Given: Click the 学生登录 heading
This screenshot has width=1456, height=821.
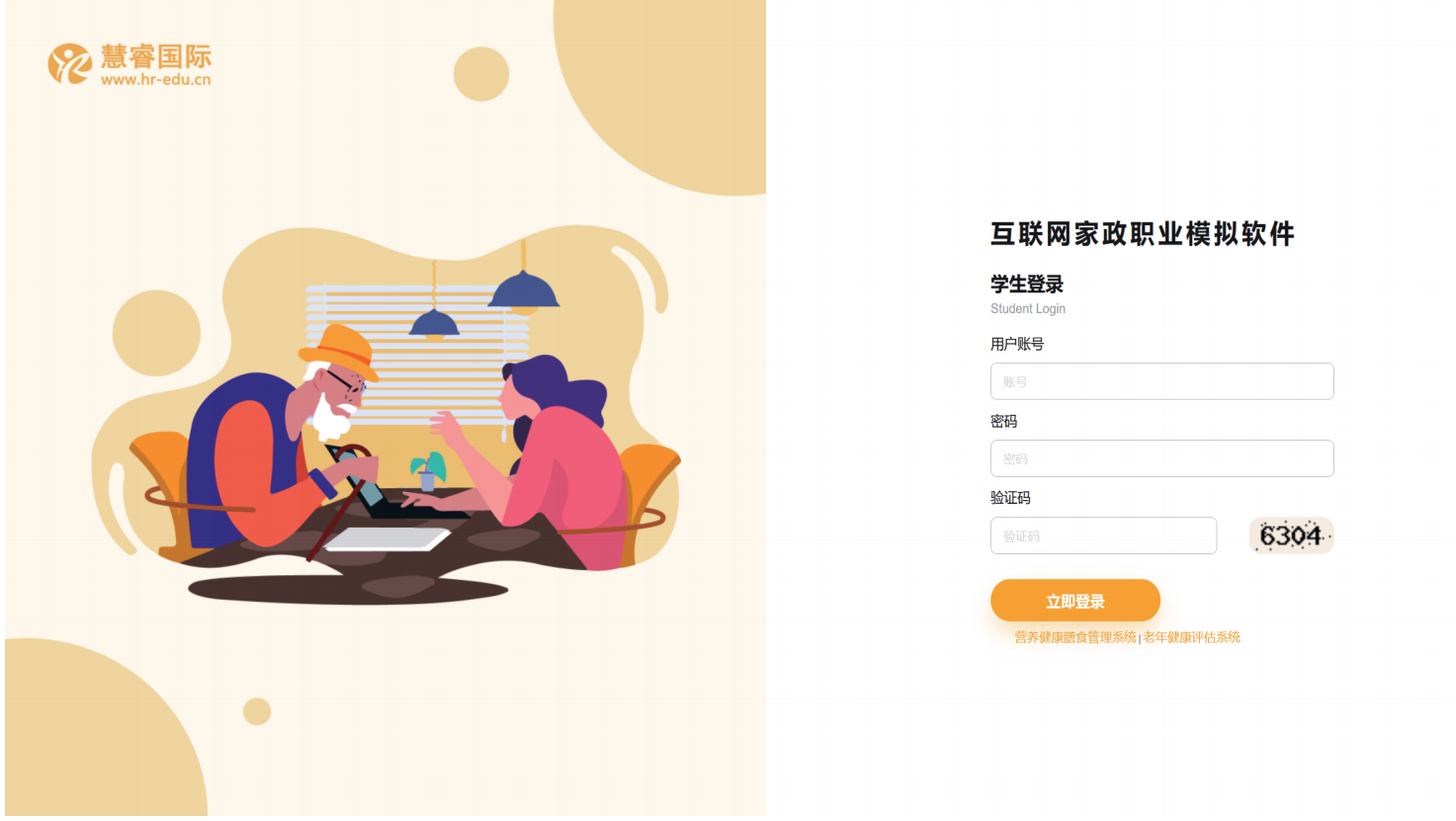Looking at the screenshot, I should (x=1027, y=285).
